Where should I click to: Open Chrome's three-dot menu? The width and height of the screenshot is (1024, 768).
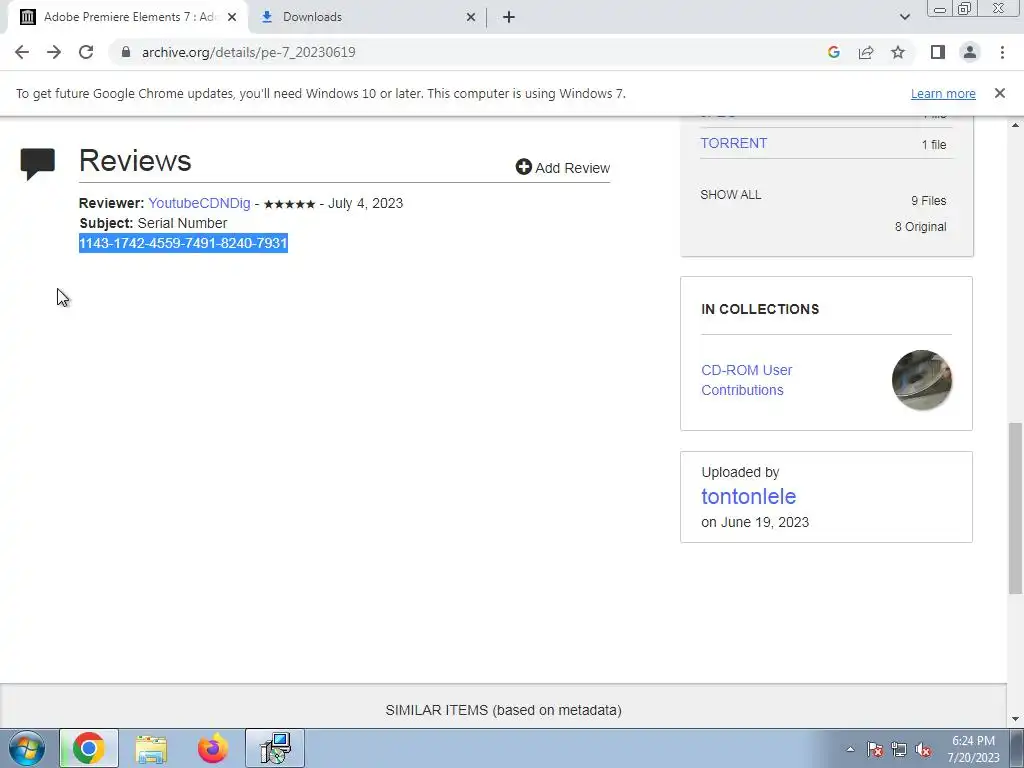(x=1002, y=52)
